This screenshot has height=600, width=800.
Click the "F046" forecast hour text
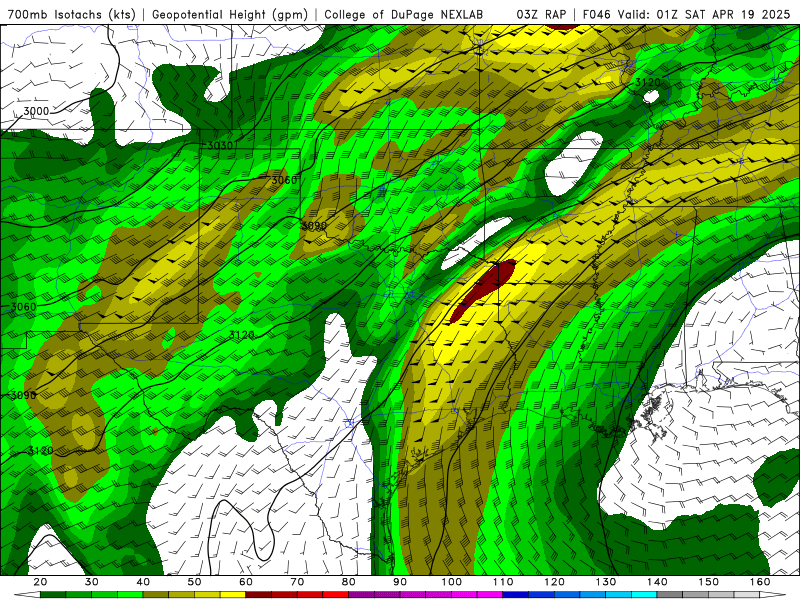pos(596,15)
